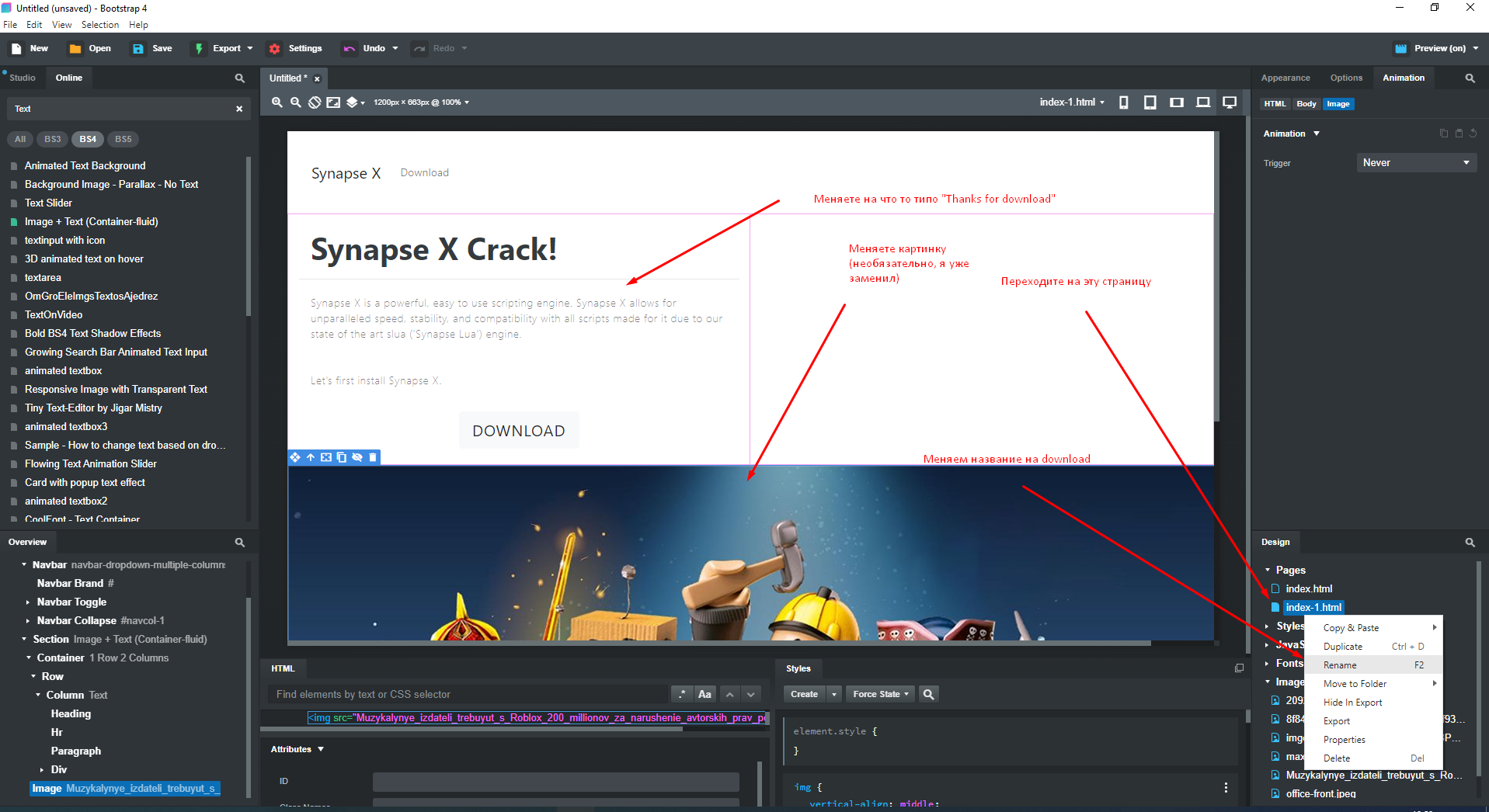Screen dimensions: 1489x812
Task: Clear the Text search field
Action: [239, 109]
